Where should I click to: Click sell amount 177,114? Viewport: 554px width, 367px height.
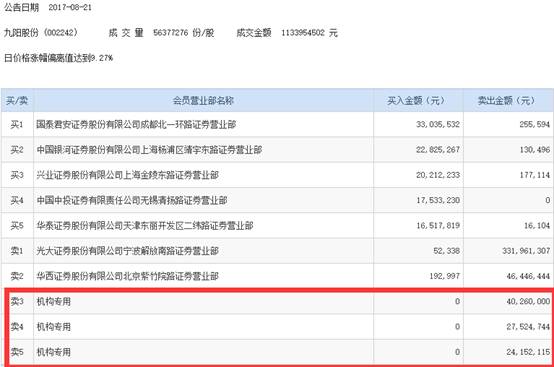pyautogui.click(x=535, y=175)
